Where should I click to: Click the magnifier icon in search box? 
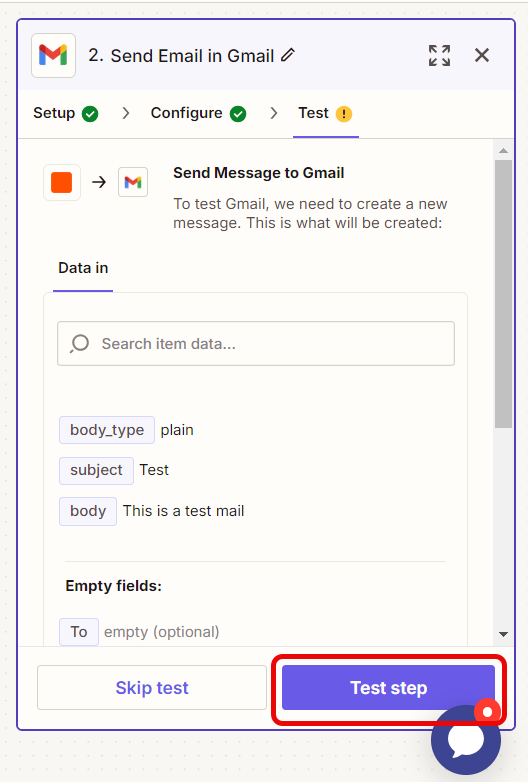79,344
